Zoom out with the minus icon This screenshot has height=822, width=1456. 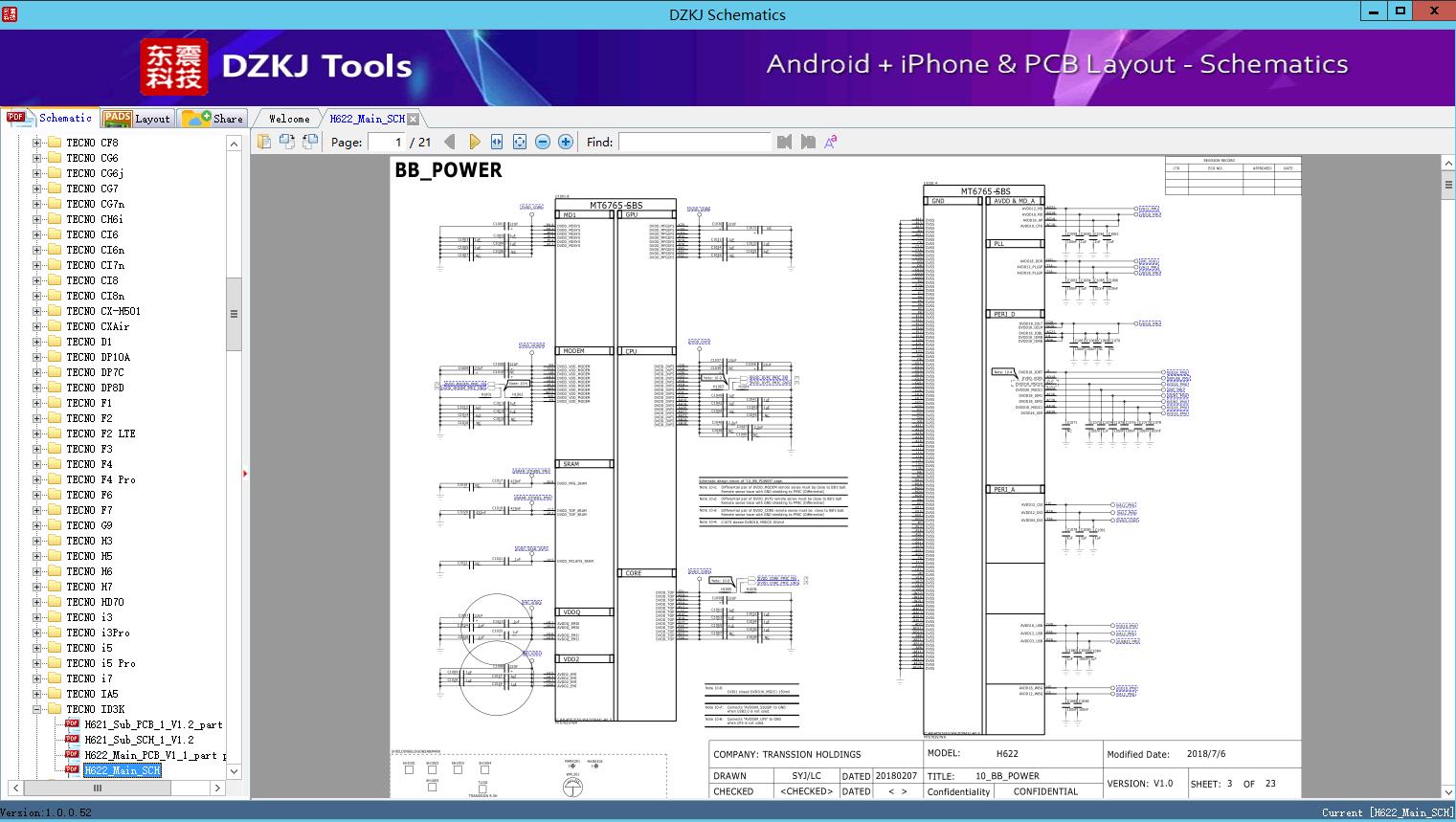543,142
